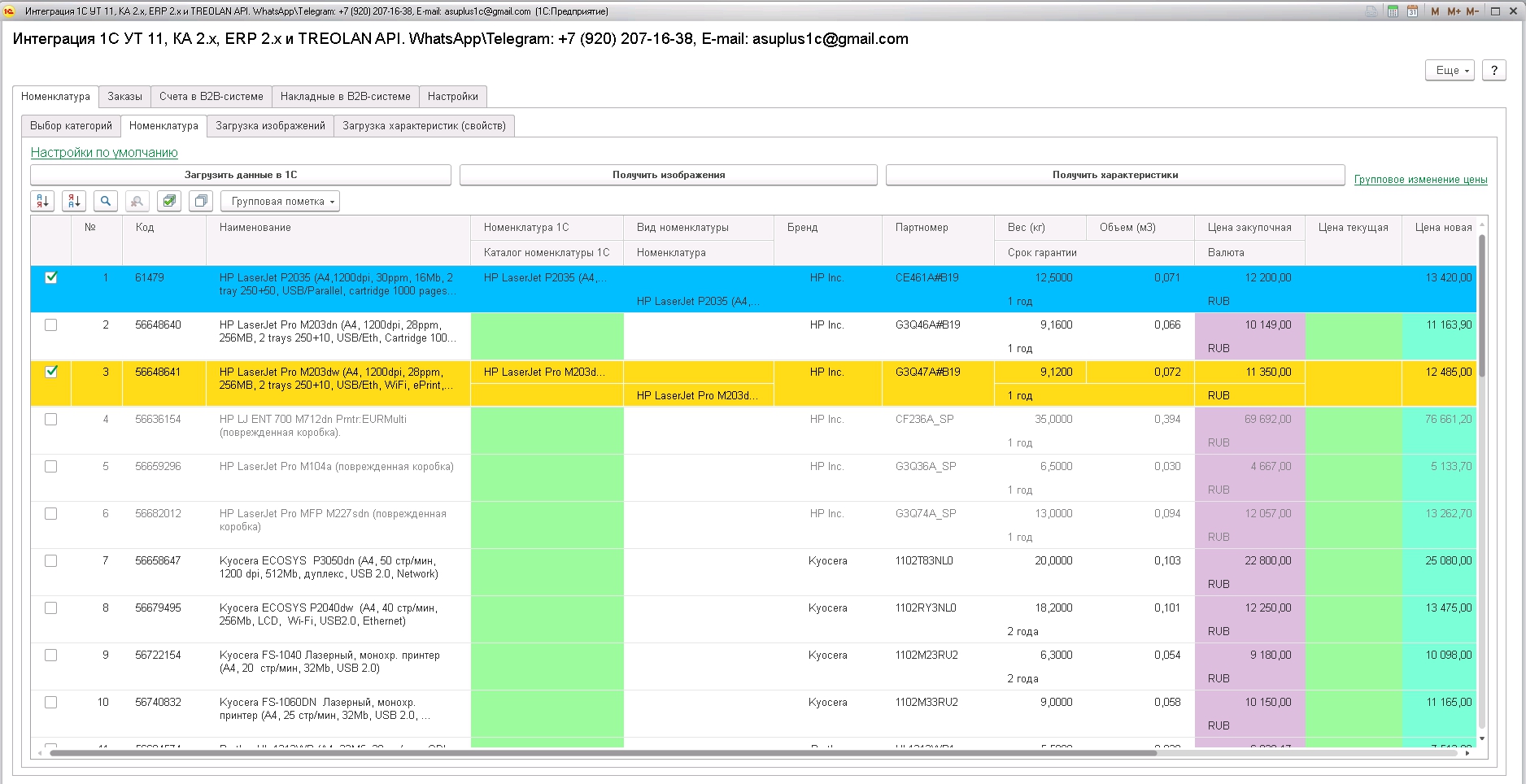Click the table's vertical scrollbar thumb
The height and width of the screenshot is (784, 1526).
click(x=1481, y=305)
